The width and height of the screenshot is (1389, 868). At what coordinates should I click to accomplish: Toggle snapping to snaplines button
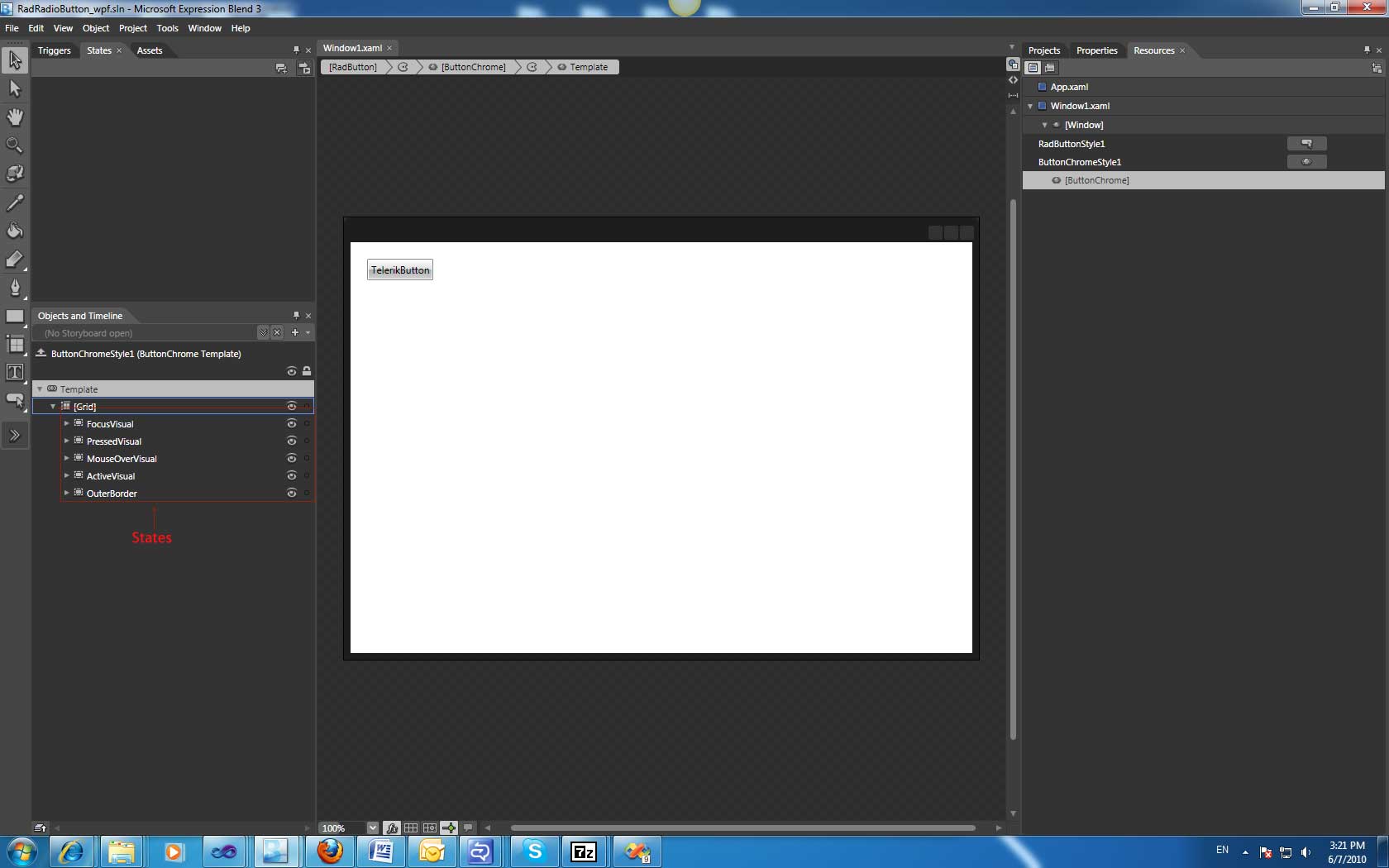tap(449, 827)
